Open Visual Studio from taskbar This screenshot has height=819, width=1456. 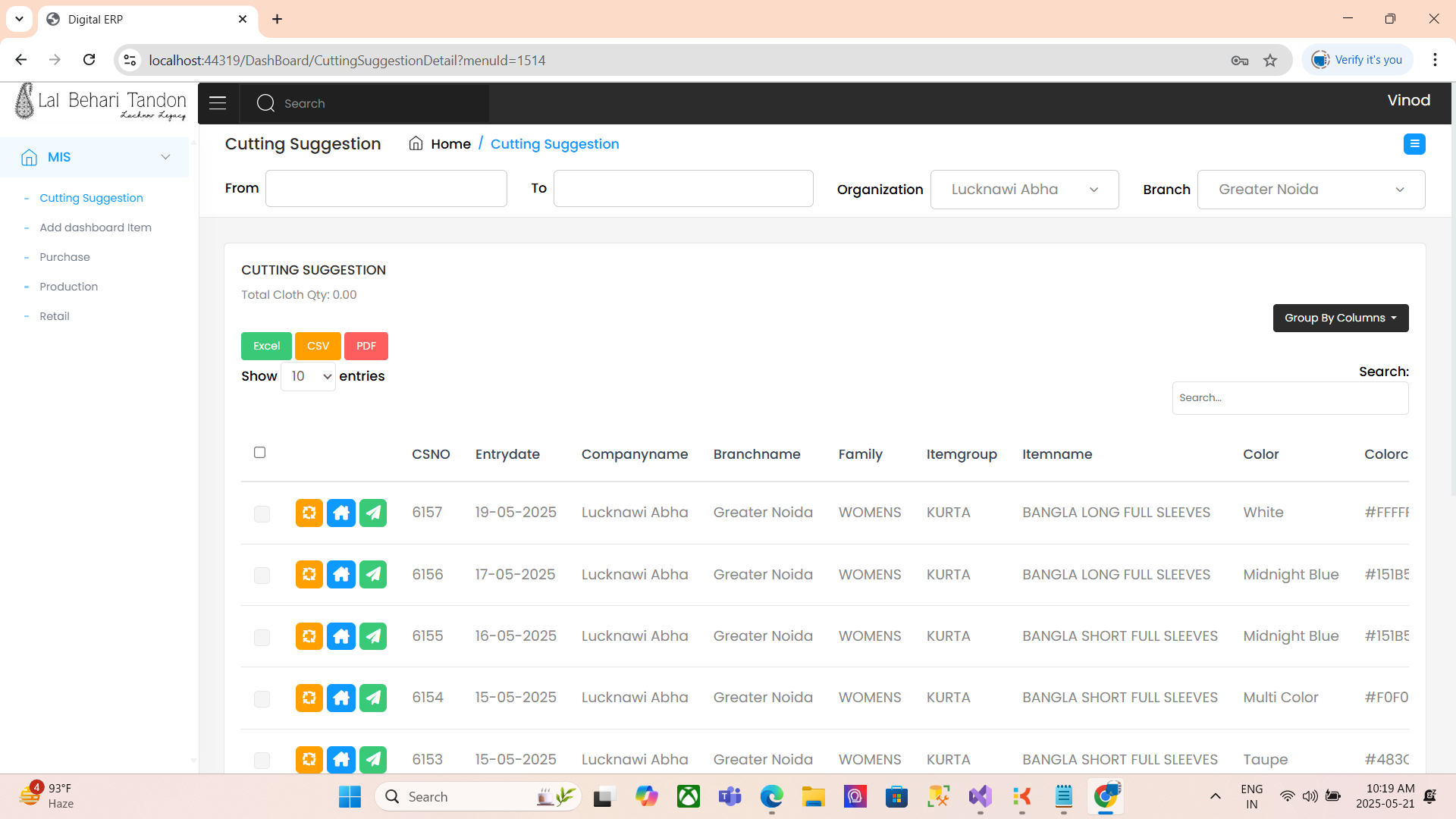(x=980, y=796)
